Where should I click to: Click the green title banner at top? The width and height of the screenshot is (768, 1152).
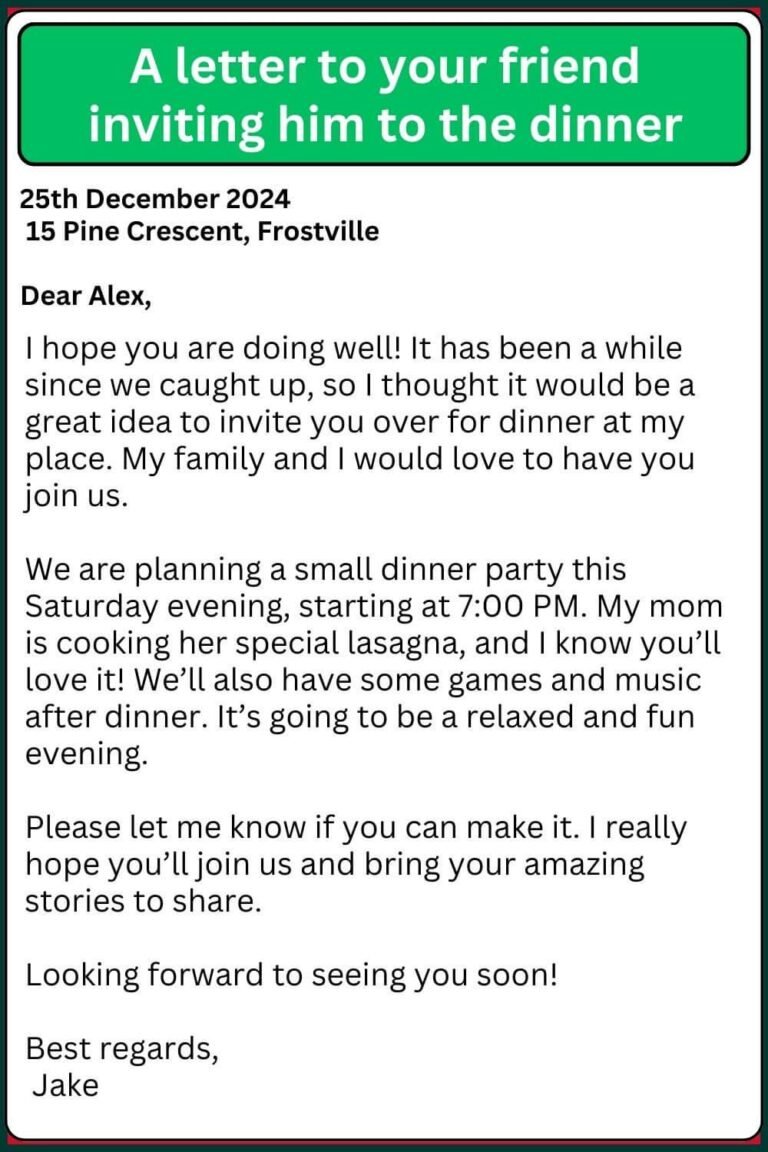384,95
